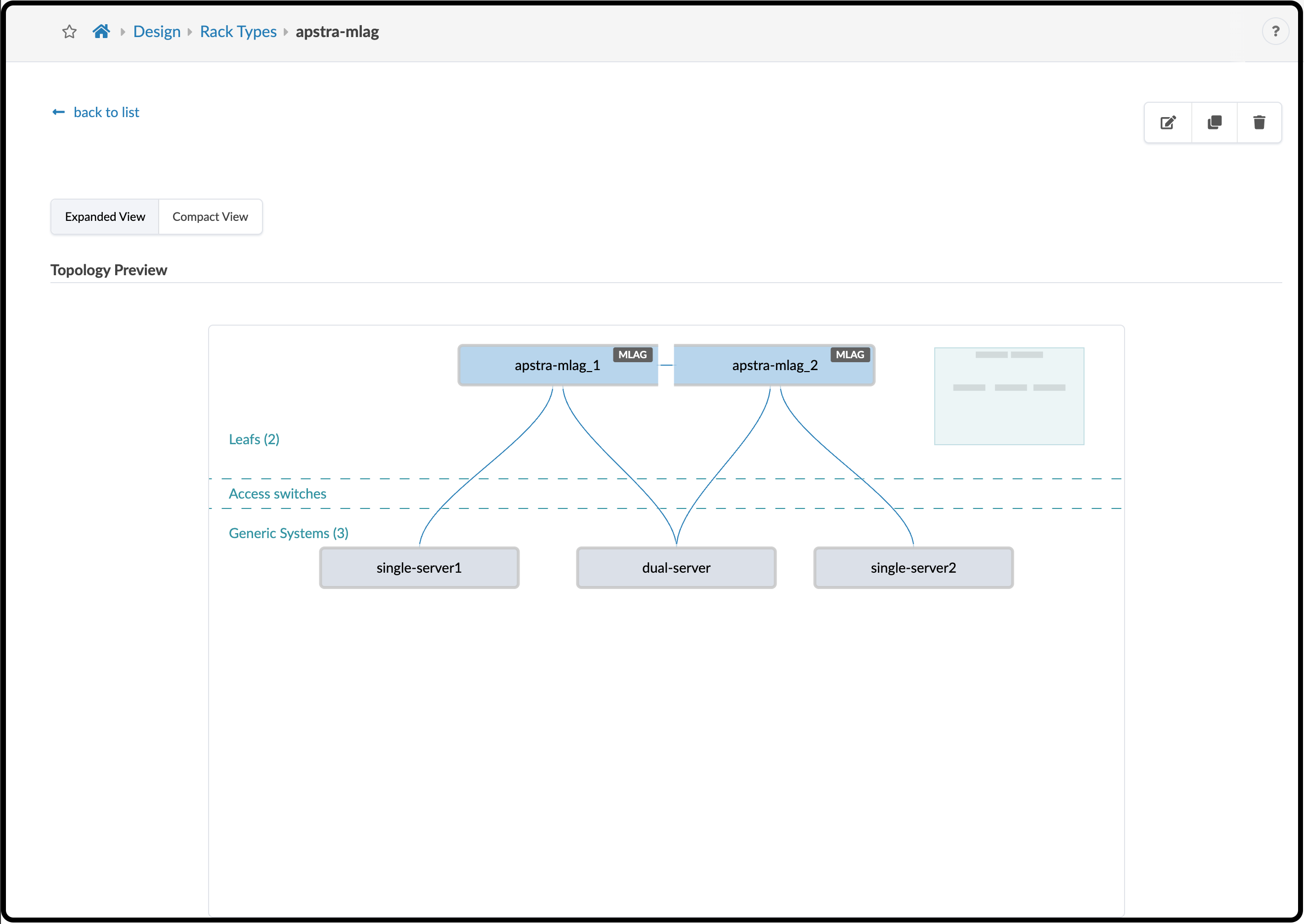Click the Generic Systems (3) label
1304x924 pixels.
pyautogui.click(x=289, y=533)
